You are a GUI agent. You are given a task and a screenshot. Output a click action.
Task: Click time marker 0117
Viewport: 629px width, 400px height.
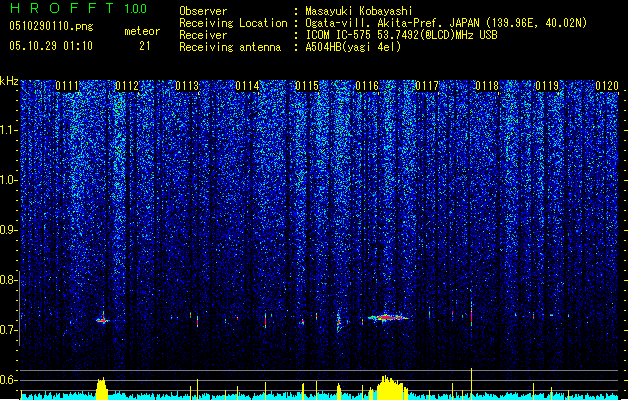[427, 86]
